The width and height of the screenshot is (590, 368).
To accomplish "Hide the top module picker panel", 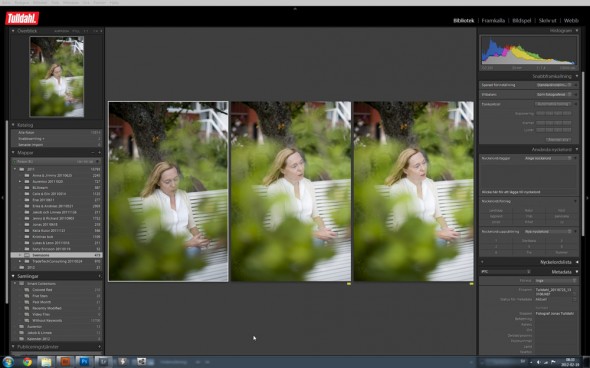I will pos(295,8).
